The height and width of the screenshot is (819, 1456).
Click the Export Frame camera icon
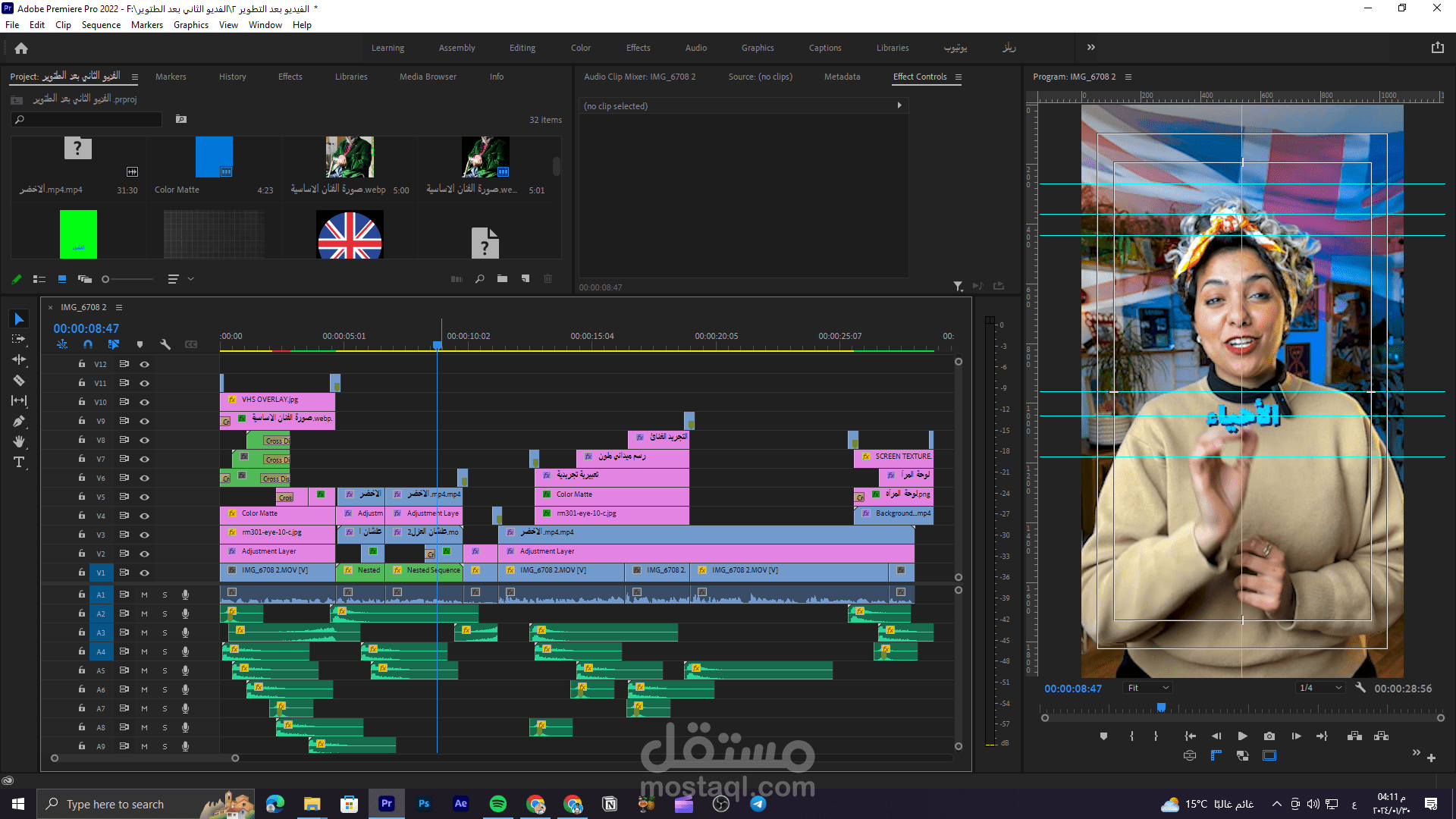[x=1269, y=736]
